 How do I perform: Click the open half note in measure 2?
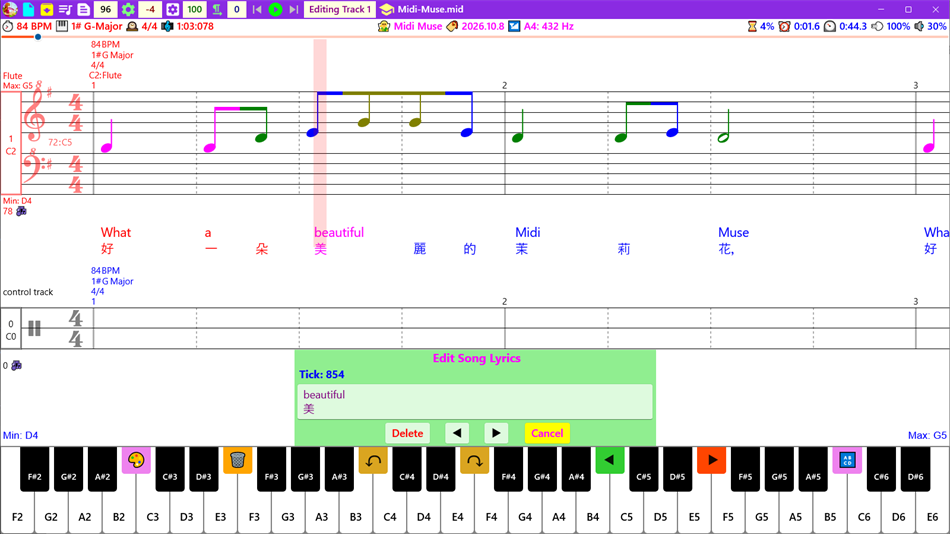(x=723, y=138)
